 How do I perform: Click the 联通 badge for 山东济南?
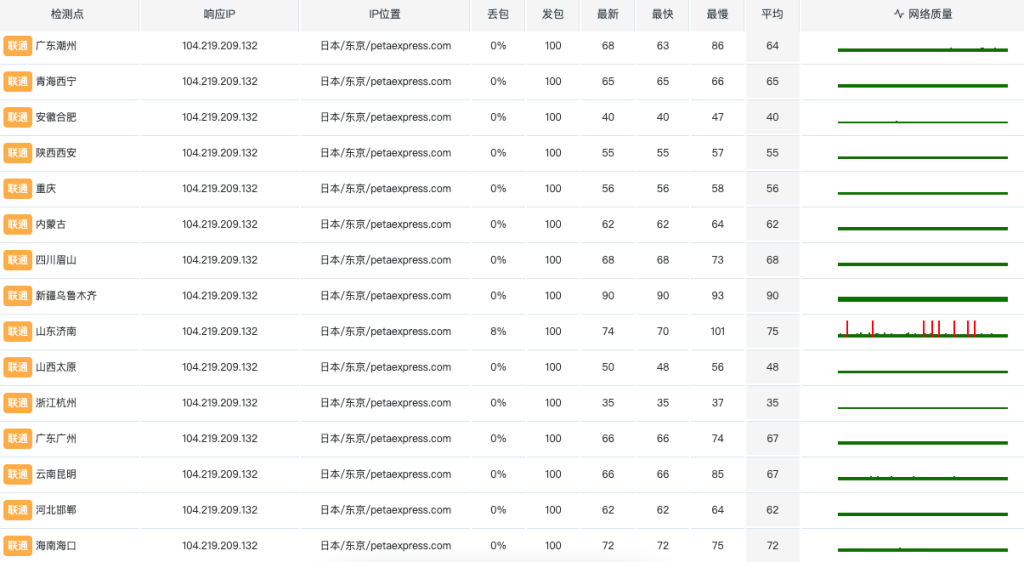point(18,332)
